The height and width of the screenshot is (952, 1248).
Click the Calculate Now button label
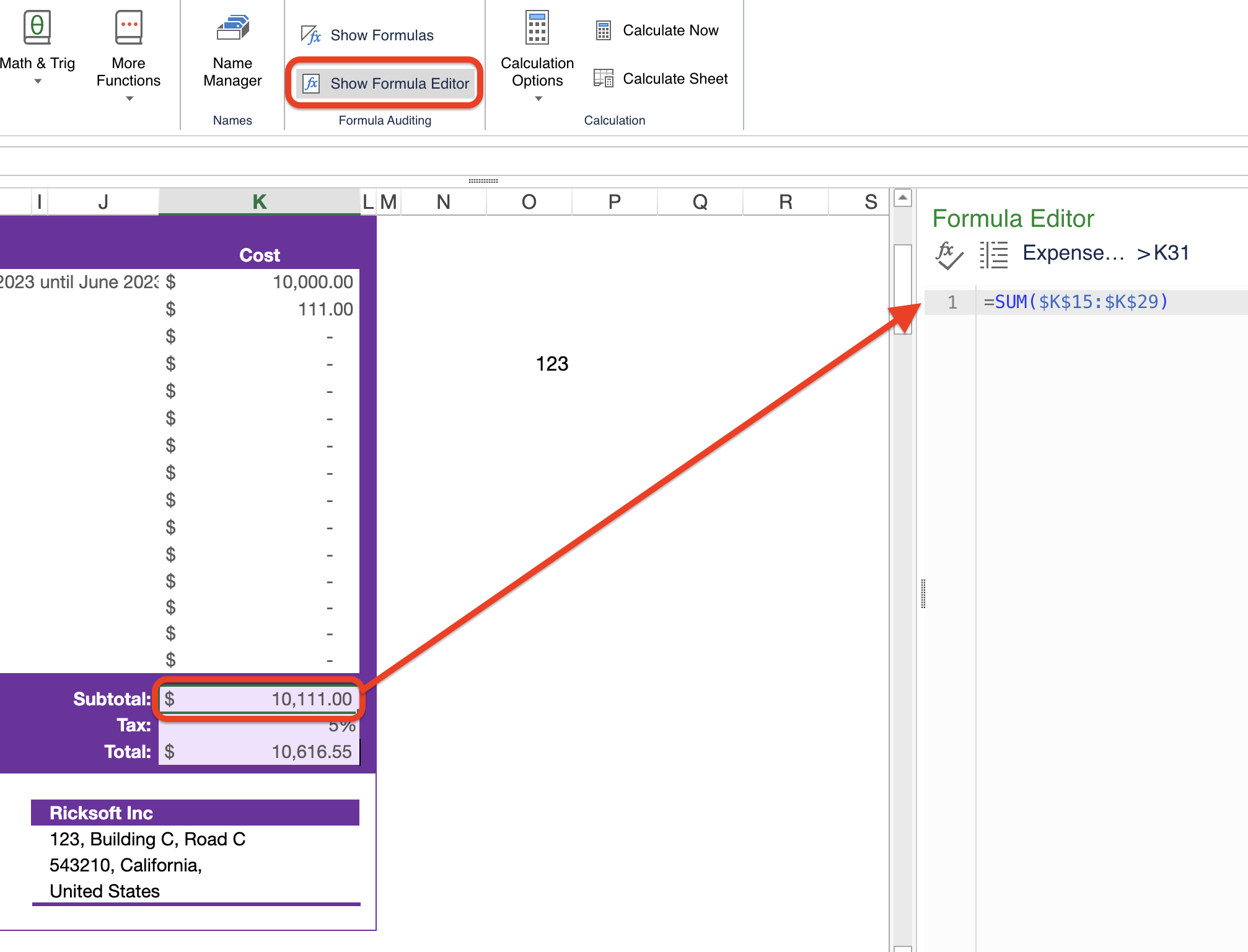[671, 30]
